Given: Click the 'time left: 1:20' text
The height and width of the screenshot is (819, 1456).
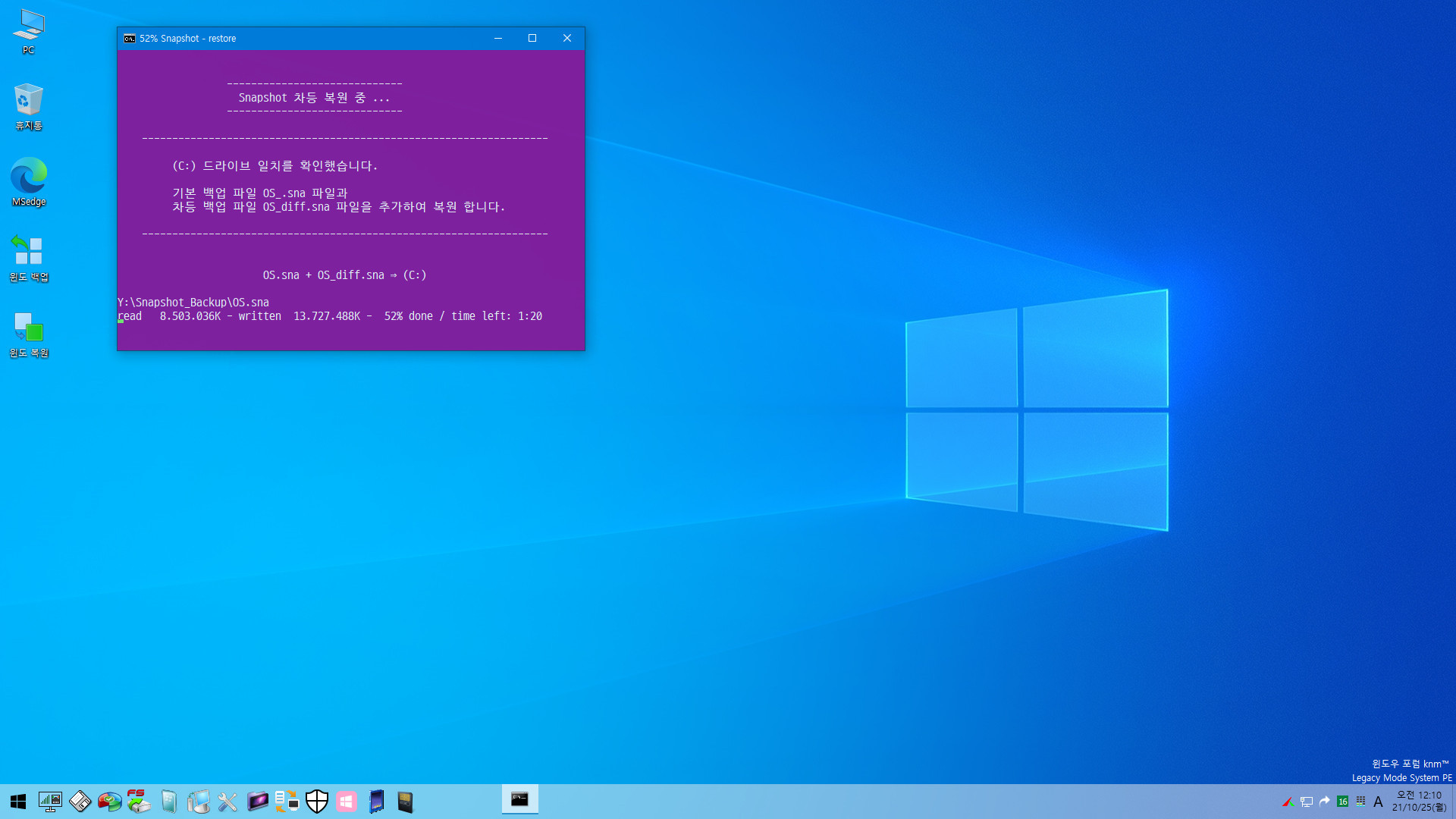Looking at the screenshot, I should 497,315.
